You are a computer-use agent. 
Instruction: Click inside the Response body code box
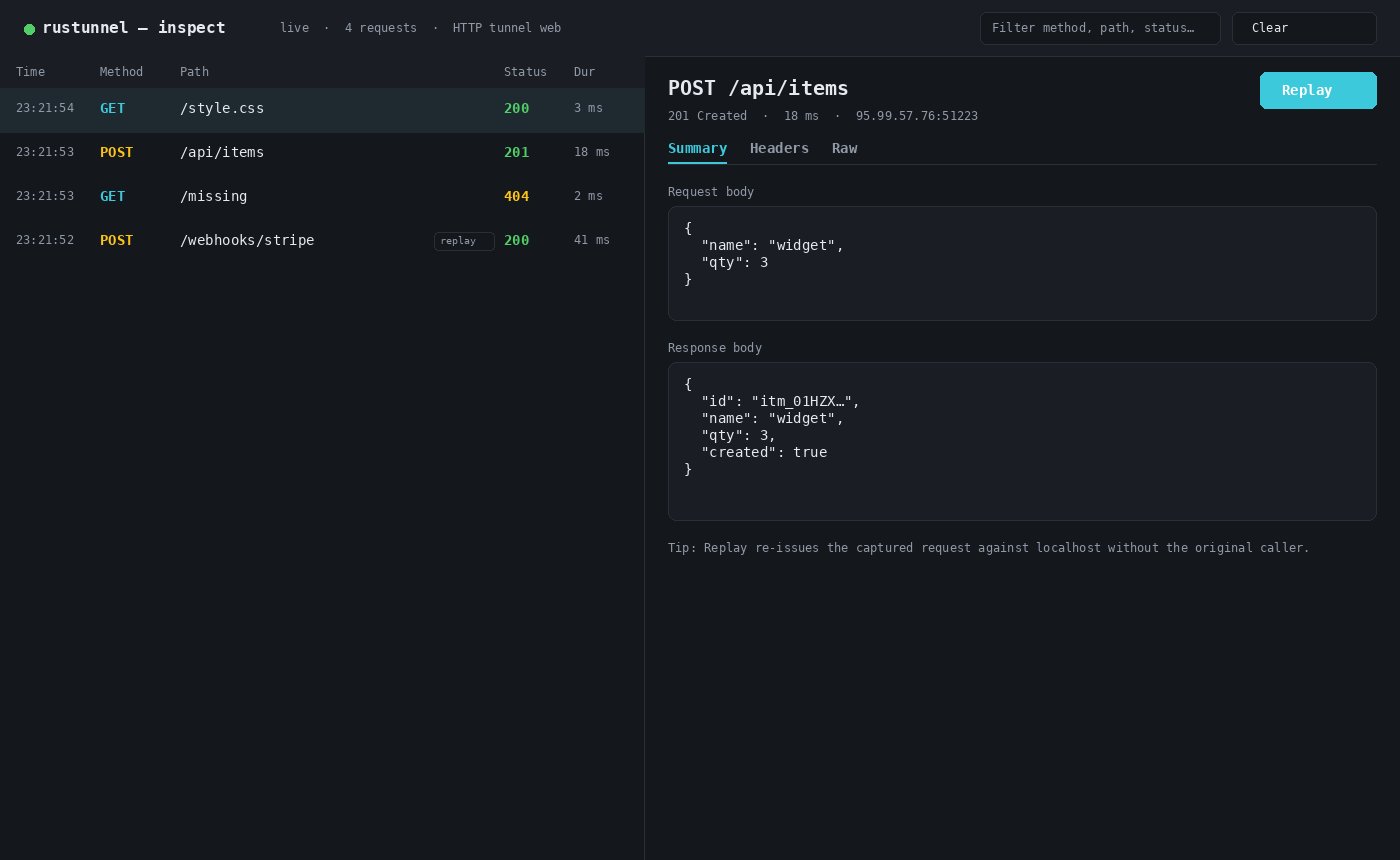1022,441
